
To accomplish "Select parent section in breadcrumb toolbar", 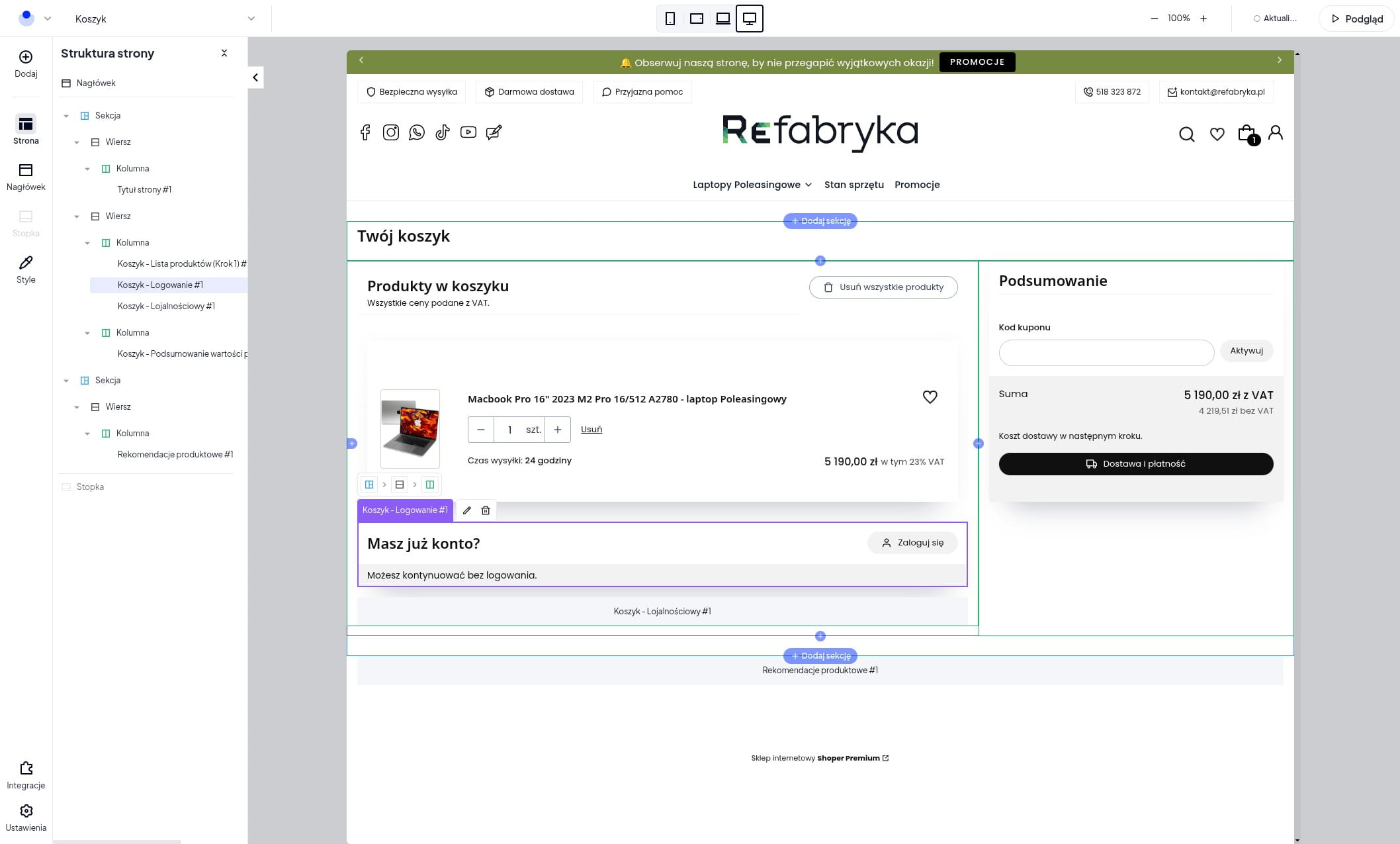I will pos(369,485).
